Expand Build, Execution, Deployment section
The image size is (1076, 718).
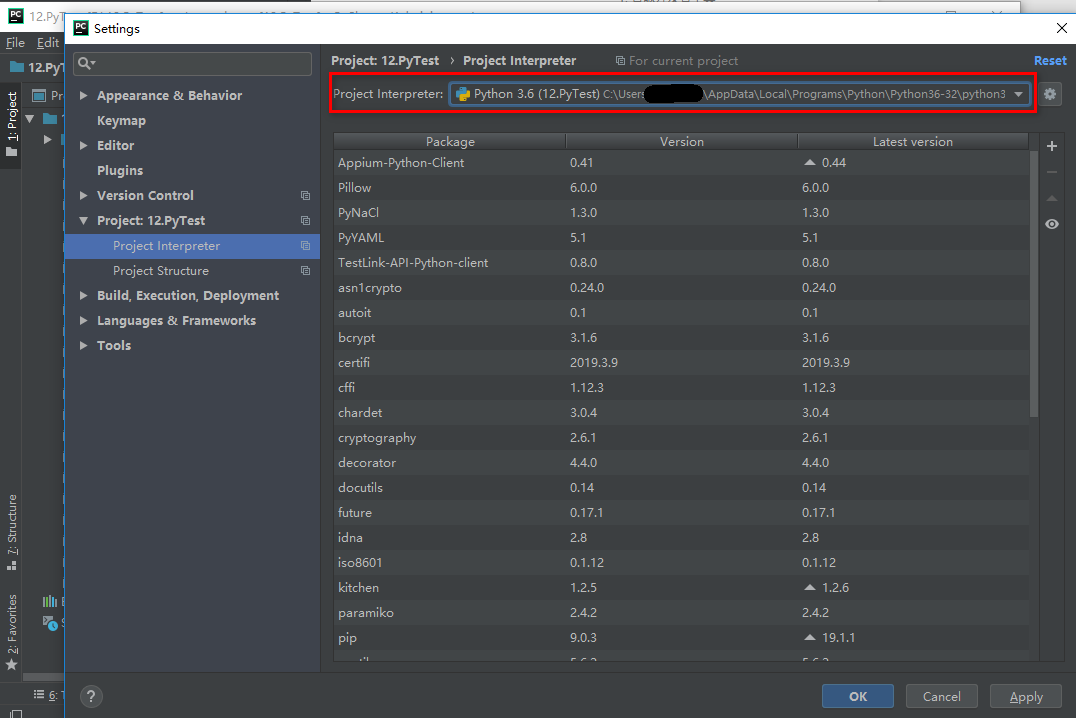[84, 295]
